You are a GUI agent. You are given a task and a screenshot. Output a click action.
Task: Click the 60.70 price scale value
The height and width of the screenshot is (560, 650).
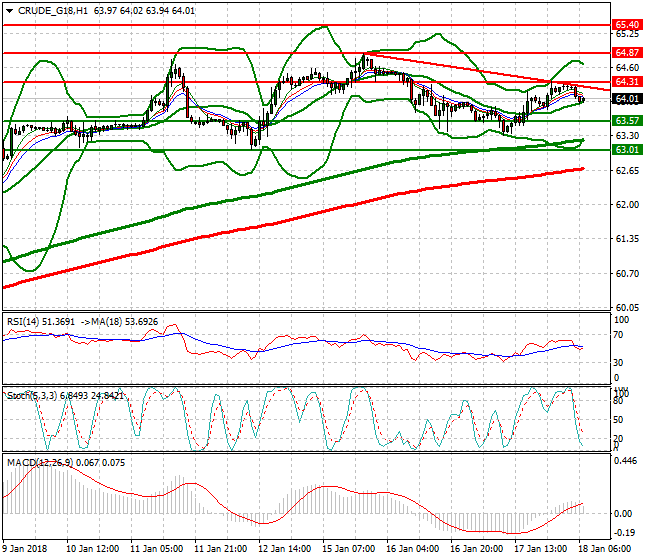pyautogui.click(x=627, y=274)
